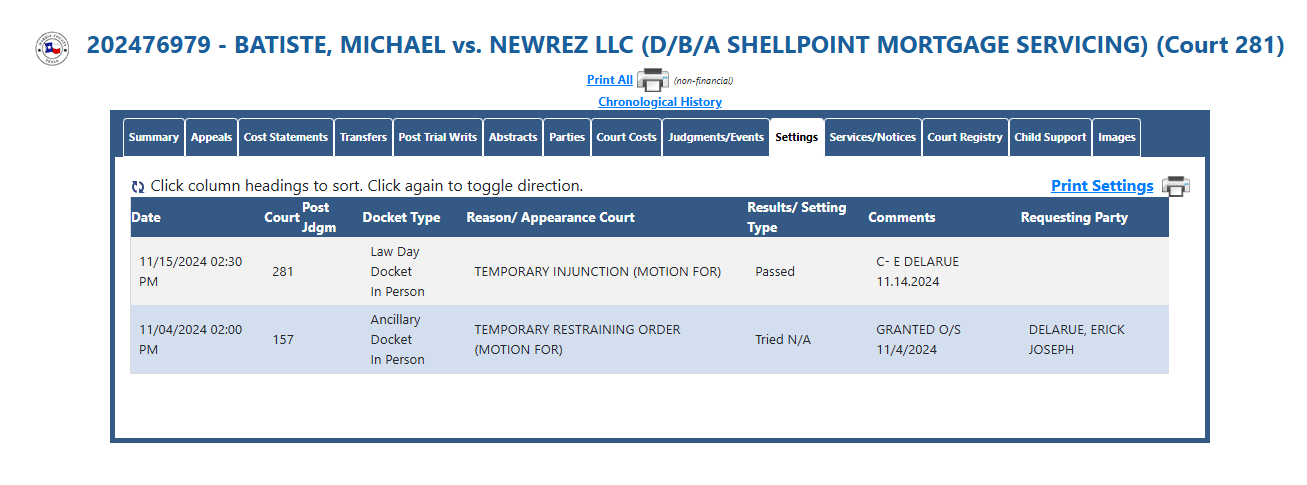This screenshot has width=1307, height=485.
Task: Open the Court Registry tab
Action: pyautogui.click(x=965, y=137)
